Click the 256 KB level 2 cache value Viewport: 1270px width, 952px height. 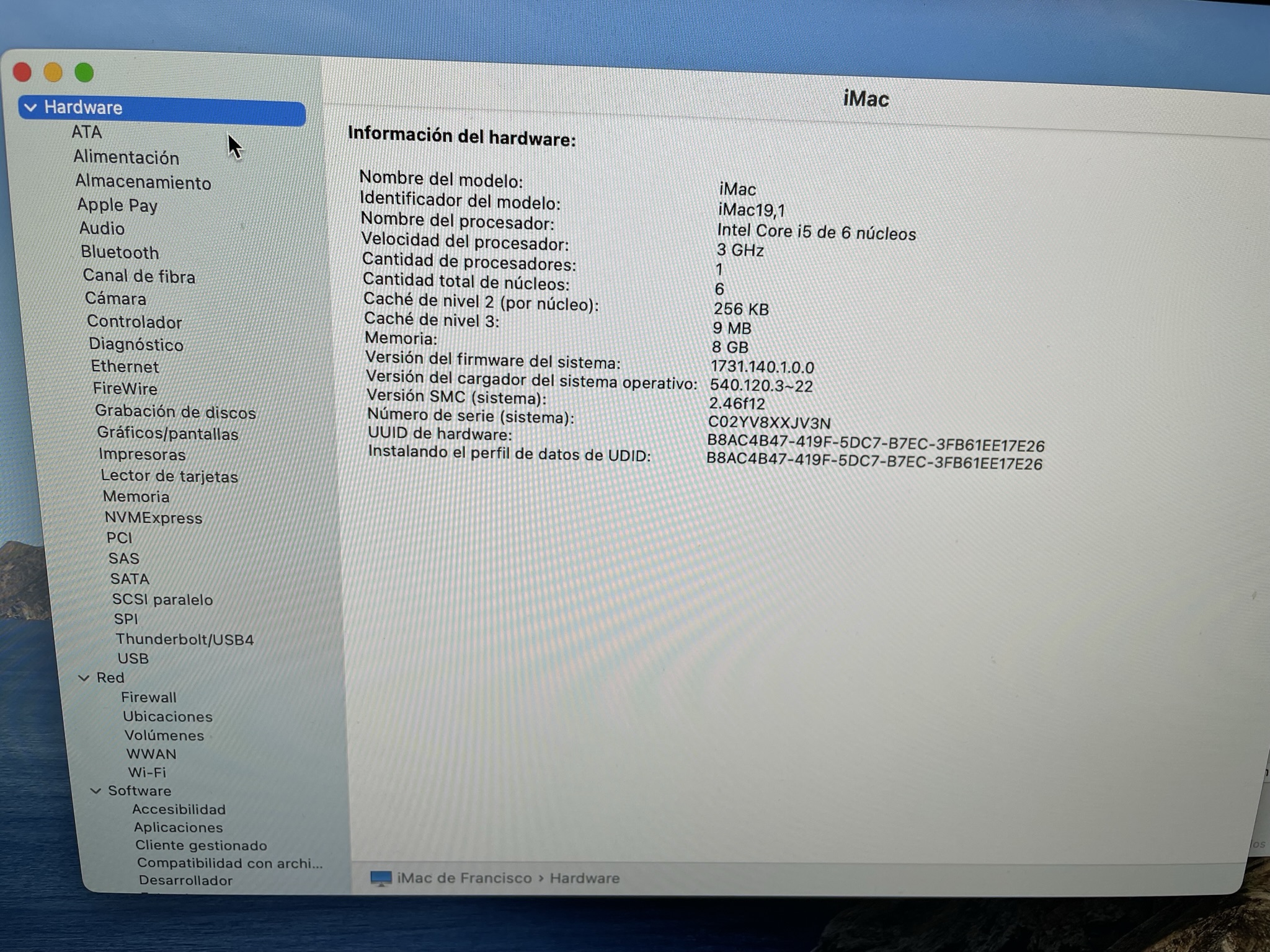(741, 309)
